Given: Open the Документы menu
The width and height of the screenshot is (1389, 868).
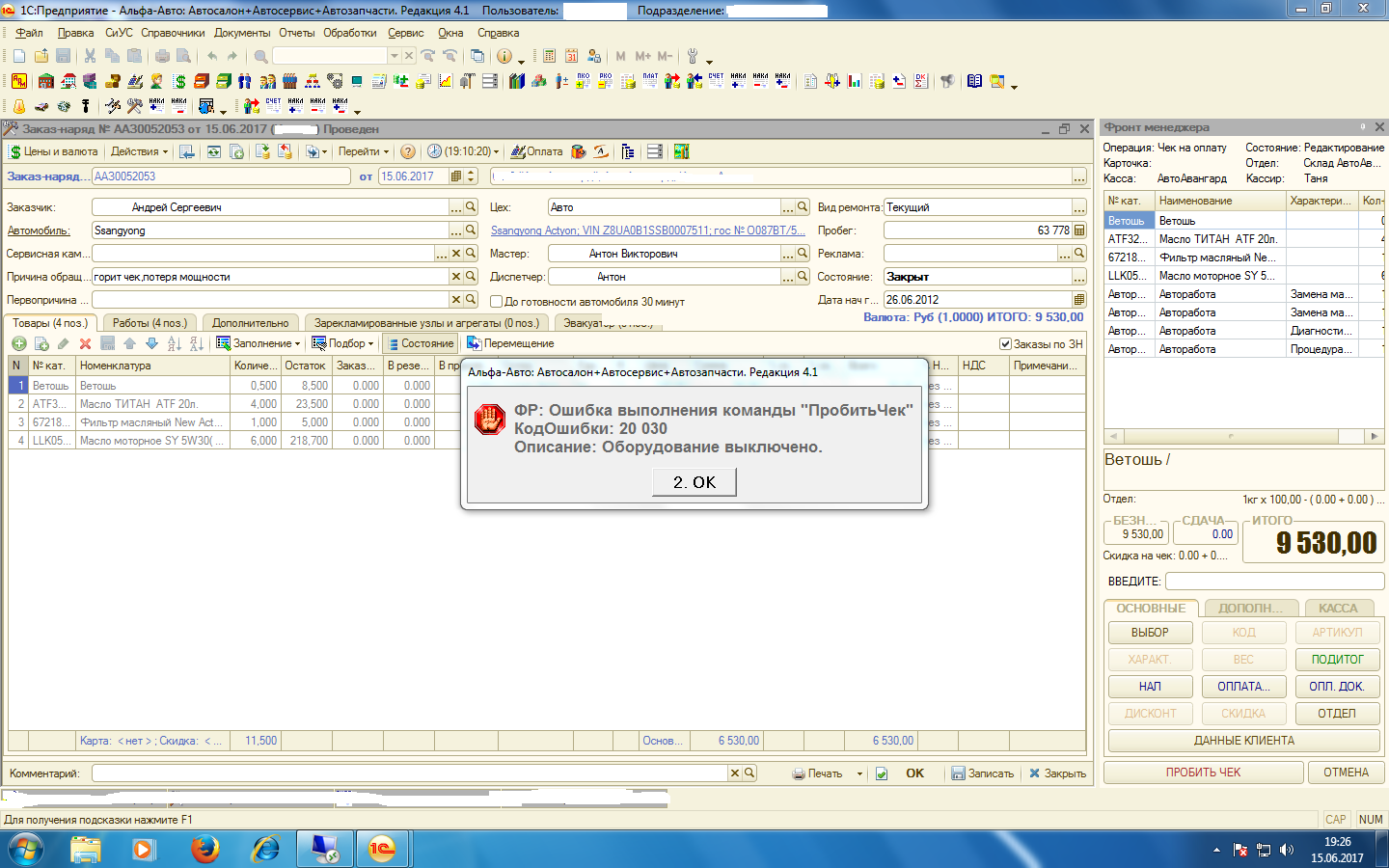Looking at the screenshot, I should click(x=242, y=33).
